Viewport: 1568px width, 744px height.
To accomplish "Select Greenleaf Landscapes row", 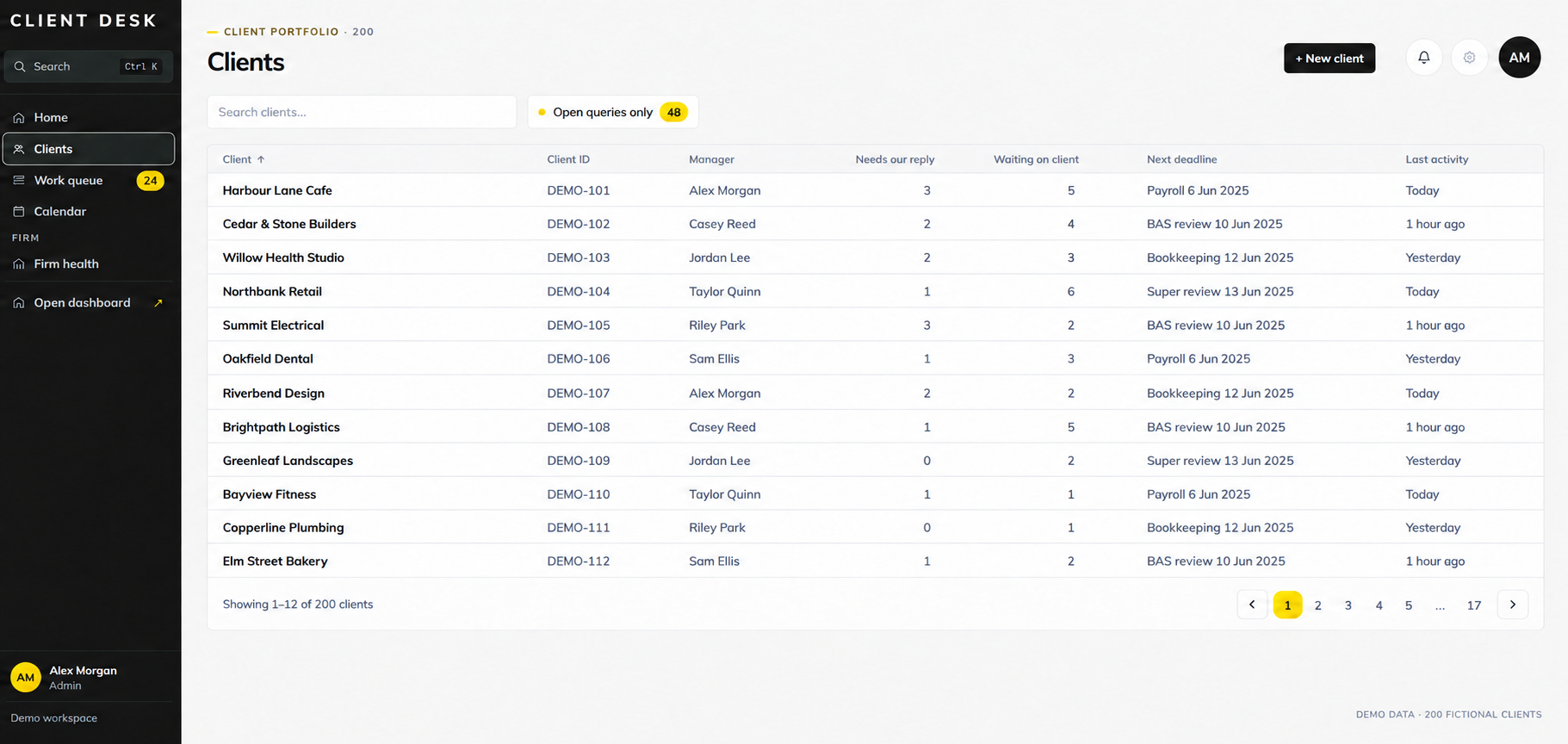I will (875, 461).
